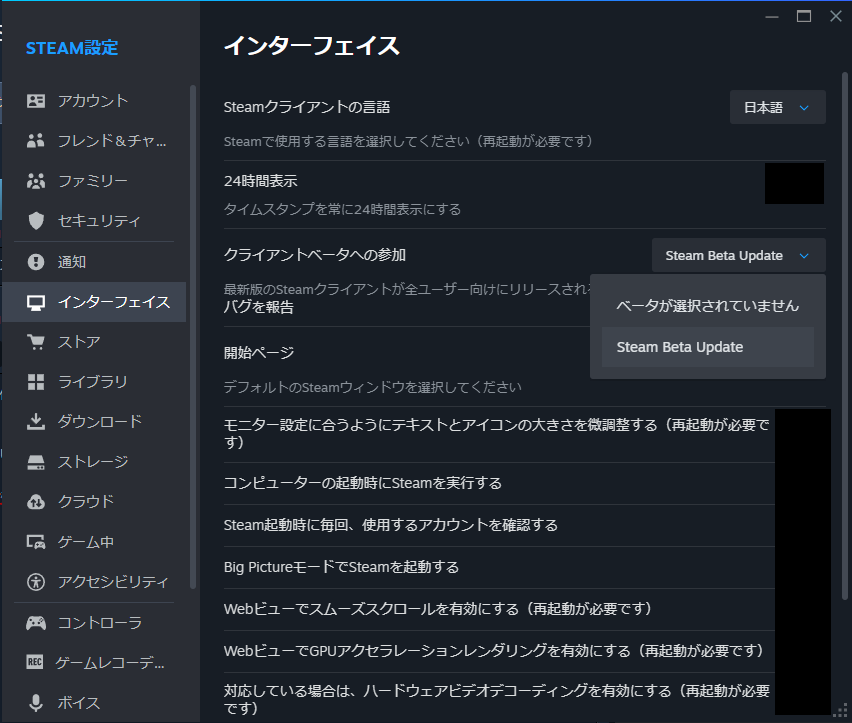Click Big PictureモードでSteamを起動する row
This screenshot has width=852, height=723.
[x=499, y=567]
